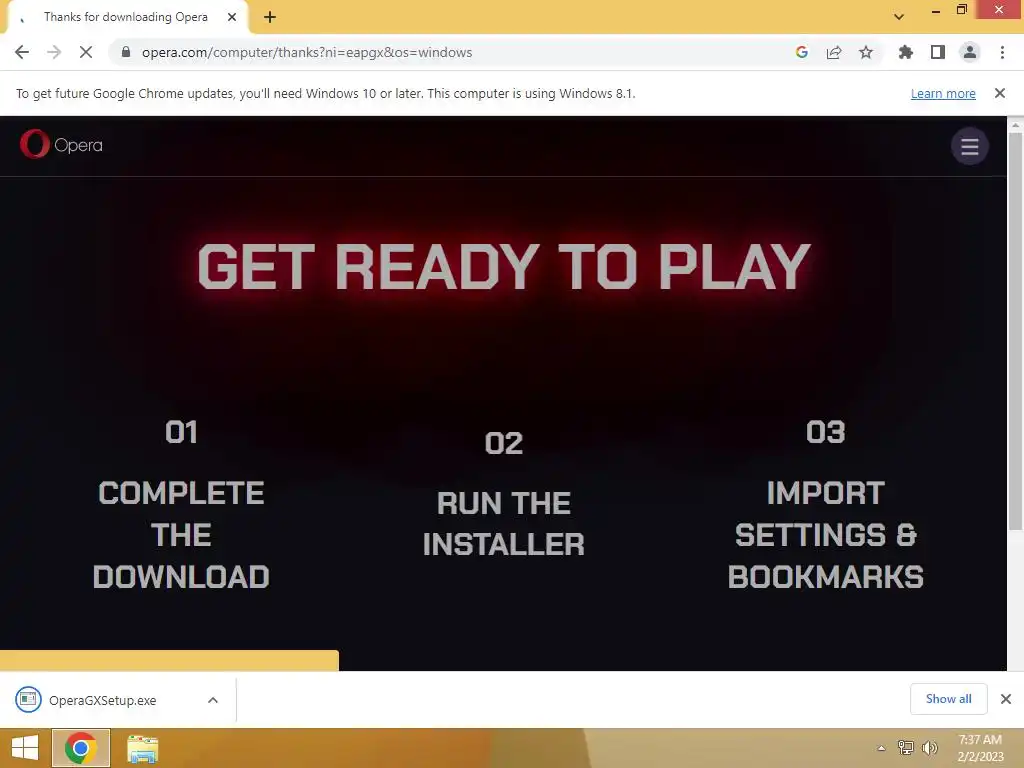The height and width of the screenshot is (768, 1024).
Task: Click Show all downloads
Action: coord(948,699)
